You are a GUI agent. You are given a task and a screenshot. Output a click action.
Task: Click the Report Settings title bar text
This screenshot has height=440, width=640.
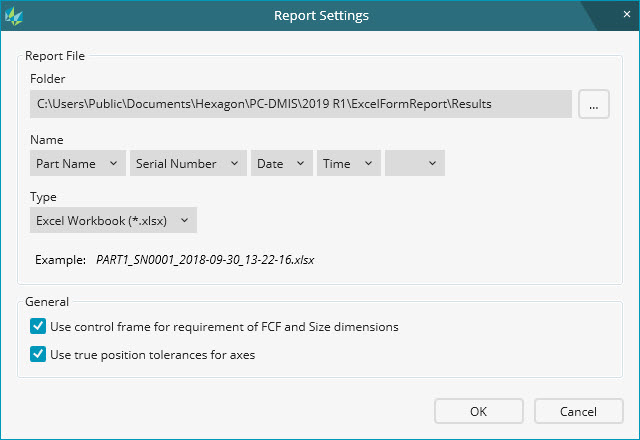[321, 16]
